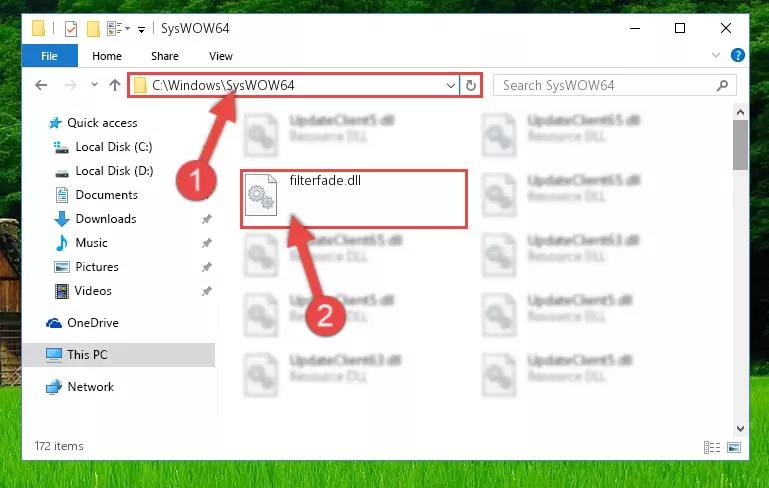Click the pin icon next to Music
This screenshot has height=488, width=769.
click(207, 243)
